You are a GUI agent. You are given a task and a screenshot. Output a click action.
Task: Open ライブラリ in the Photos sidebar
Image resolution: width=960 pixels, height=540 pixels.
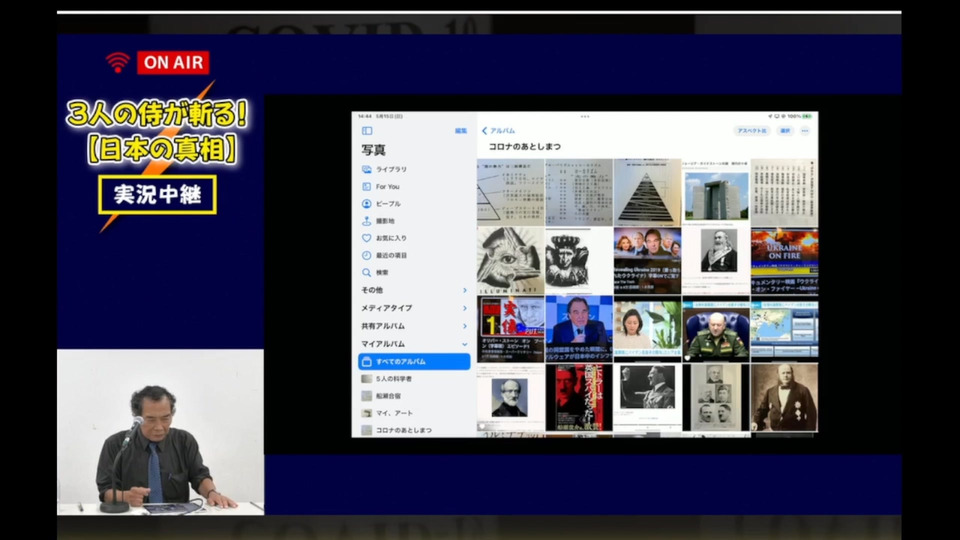coord(414,169)
